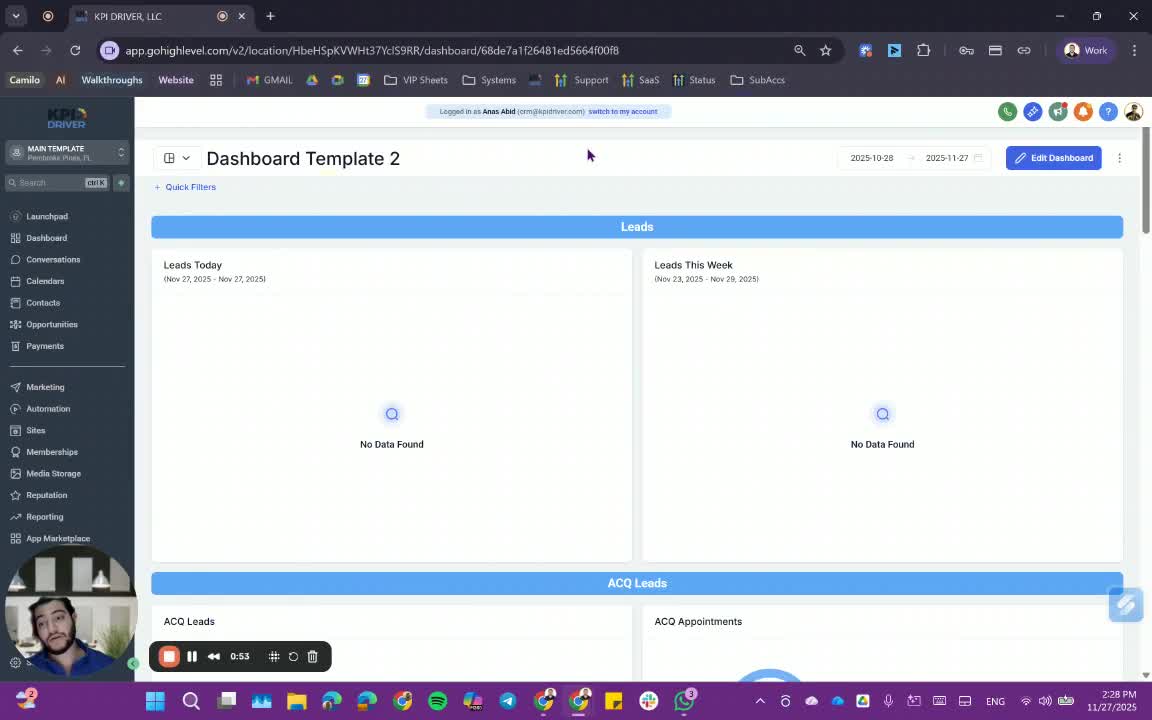1152x720 pixels.
Task: Click the end date 2025-11-27
Action: [946, 158]
